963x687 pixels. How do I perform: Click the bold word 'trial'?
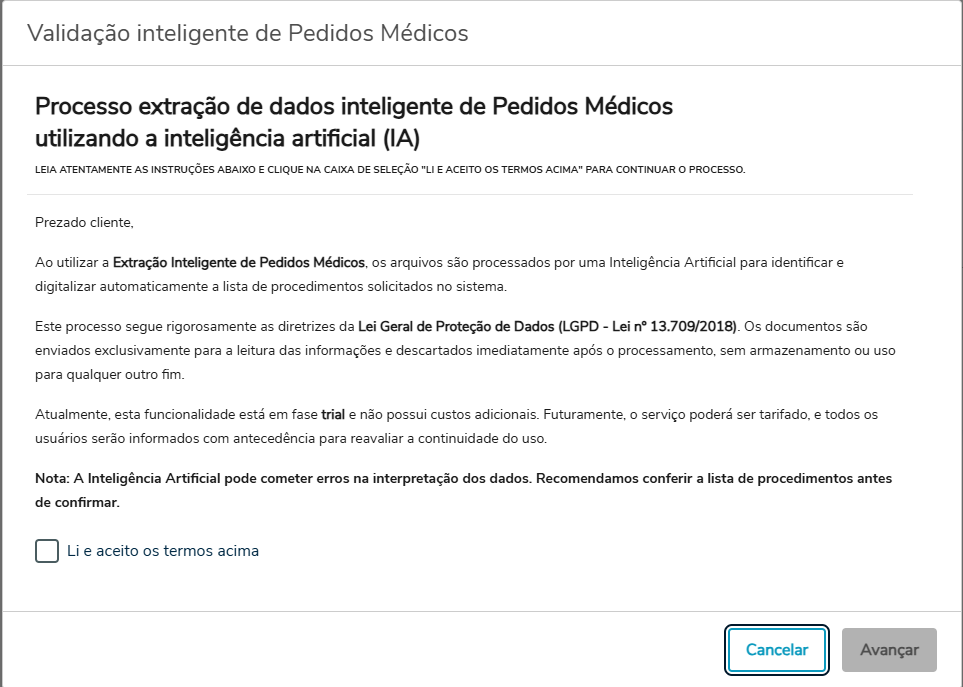333,413
